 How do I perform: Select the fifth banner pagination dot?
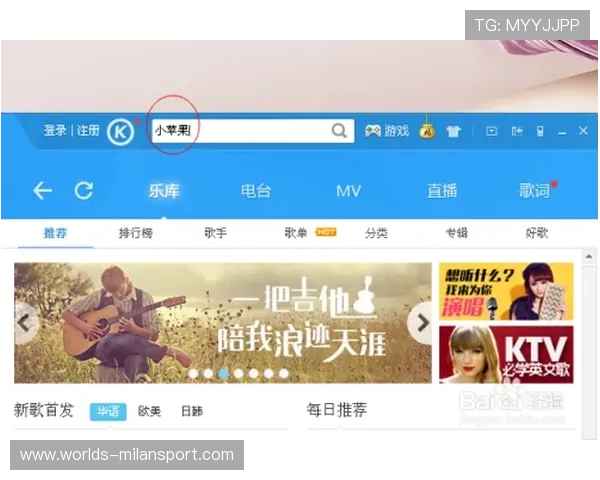254,373
